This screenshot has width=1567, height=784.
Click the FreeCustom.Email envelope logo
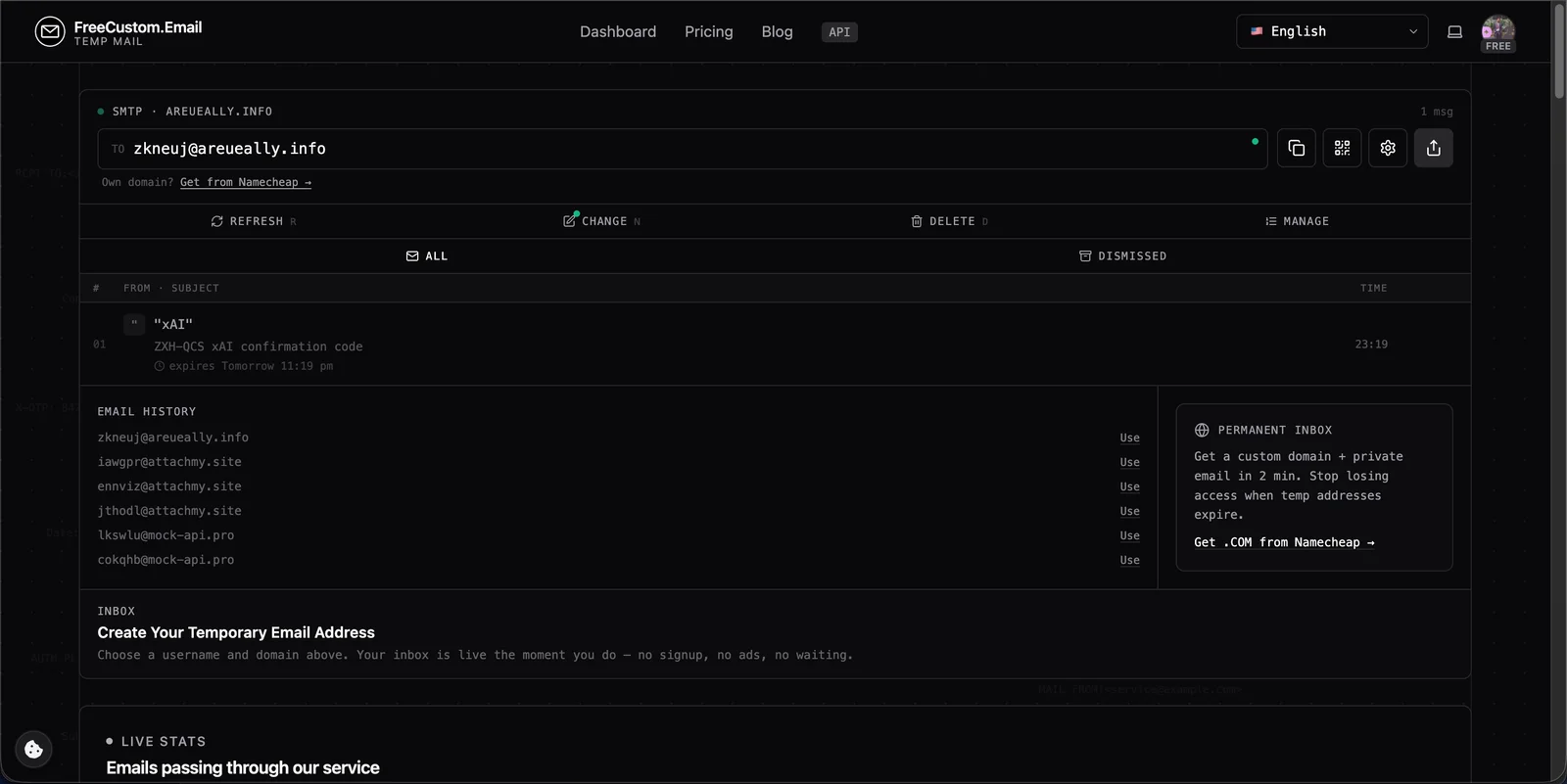click(x=50, y=32)
